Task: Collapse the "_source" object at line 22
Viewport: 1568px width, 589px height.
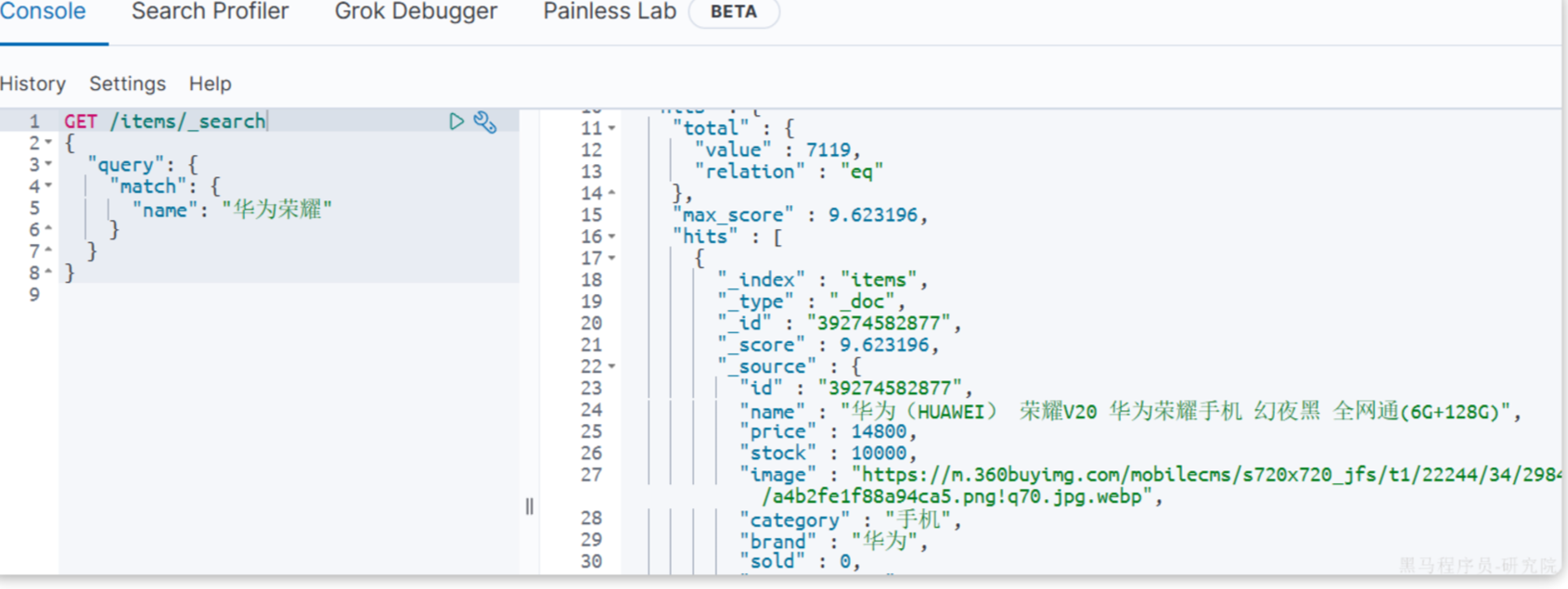Action: point(611,366)
